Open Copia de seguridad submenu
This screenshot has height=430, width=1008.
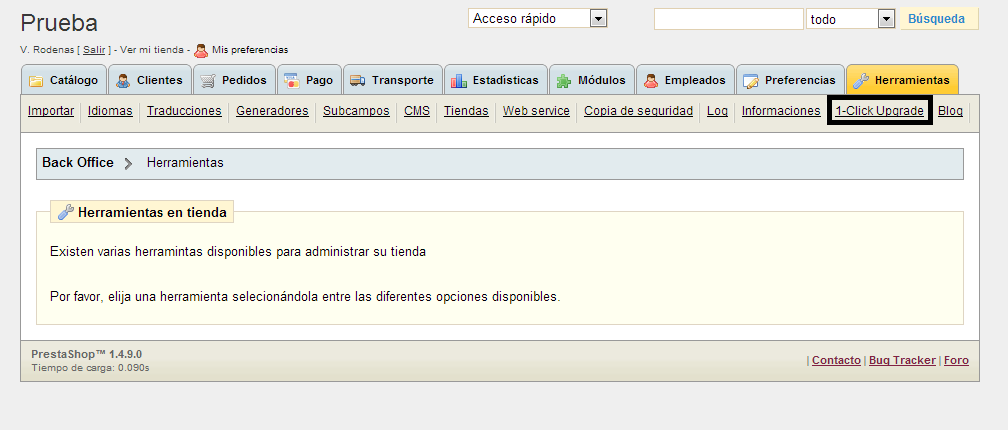(x=638, y=111)
